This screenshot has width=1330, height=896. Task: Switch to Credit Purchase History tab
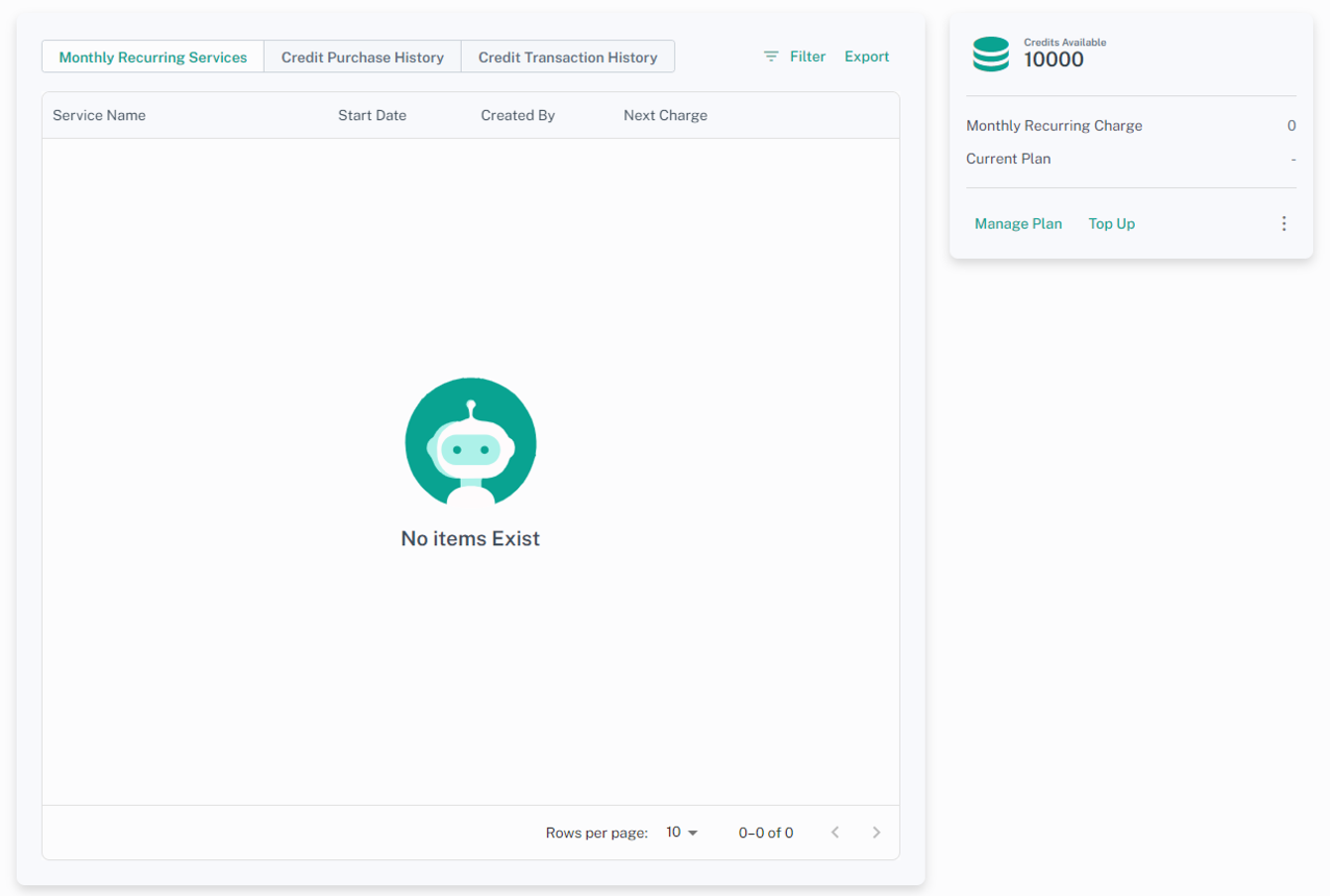click(363, 57)
